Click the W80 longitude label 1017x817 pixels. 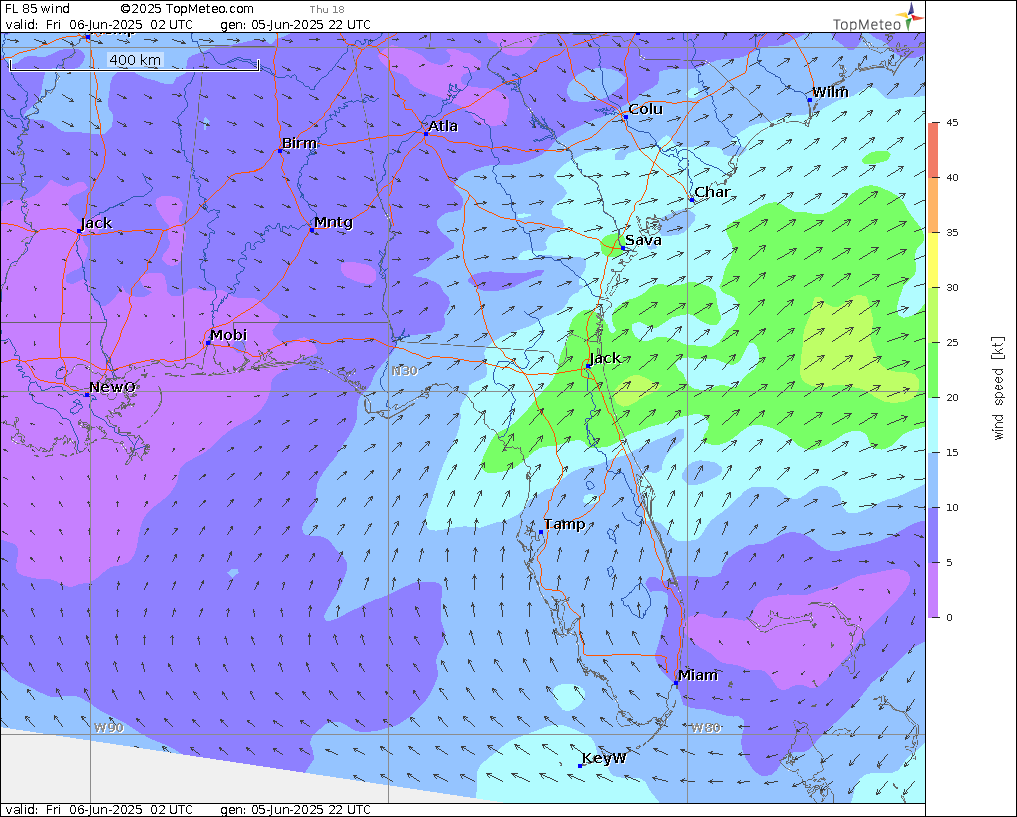[706, 728]
